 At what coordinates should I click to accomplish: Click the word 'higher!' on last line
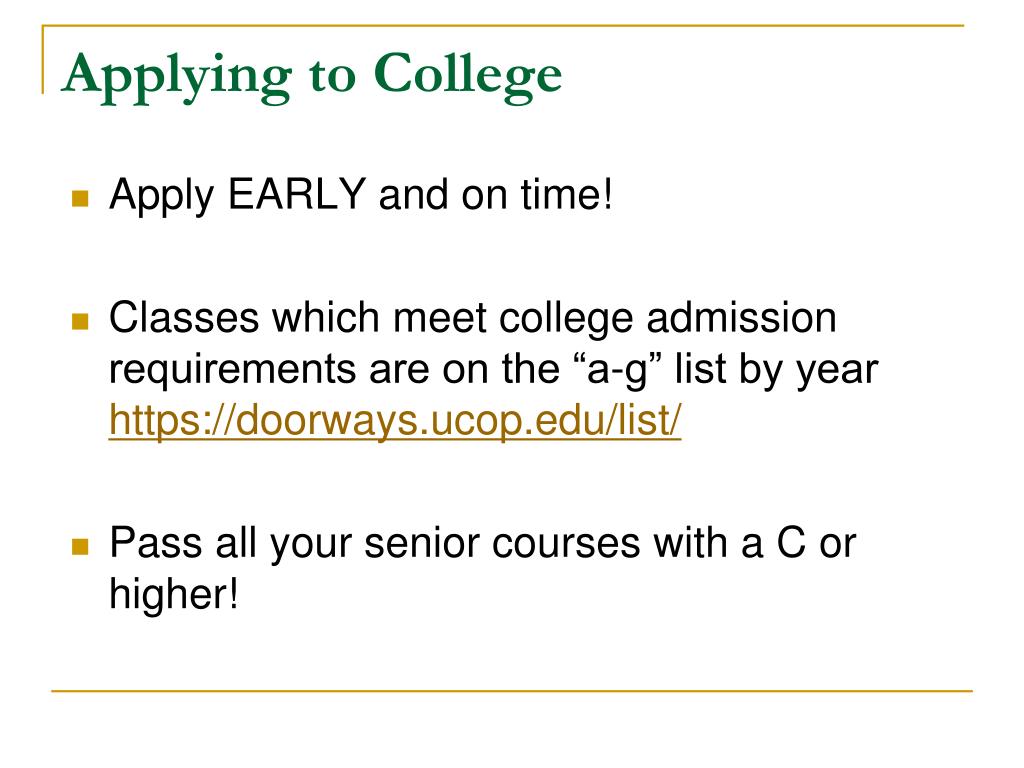tap(174, 595)
